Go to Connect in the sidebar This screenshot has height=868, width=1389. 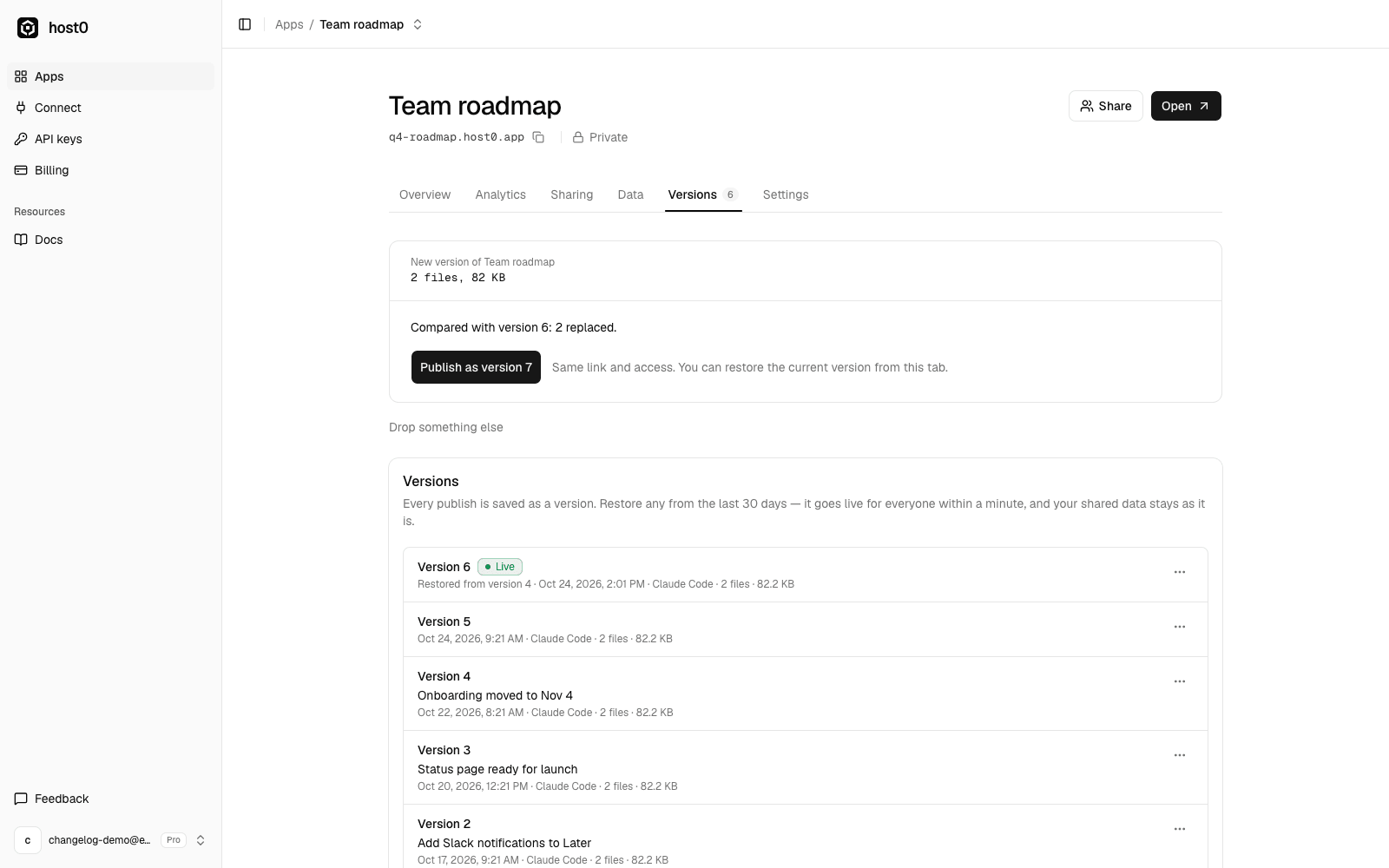pos(110,108)
